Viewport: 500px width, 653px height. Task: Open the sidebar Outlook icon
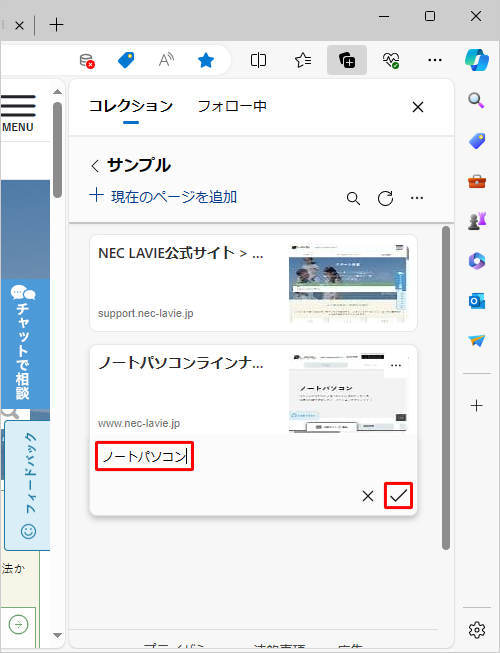coord(477,301)
